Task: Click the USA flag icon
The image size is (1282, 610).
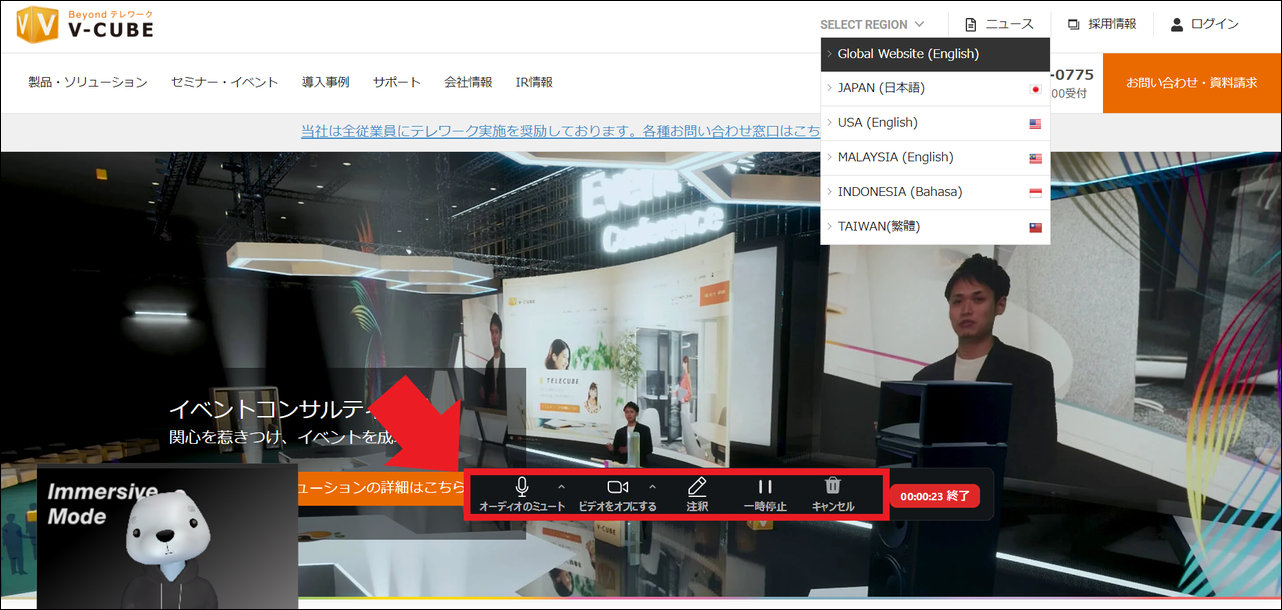Action: (1035, 124)
